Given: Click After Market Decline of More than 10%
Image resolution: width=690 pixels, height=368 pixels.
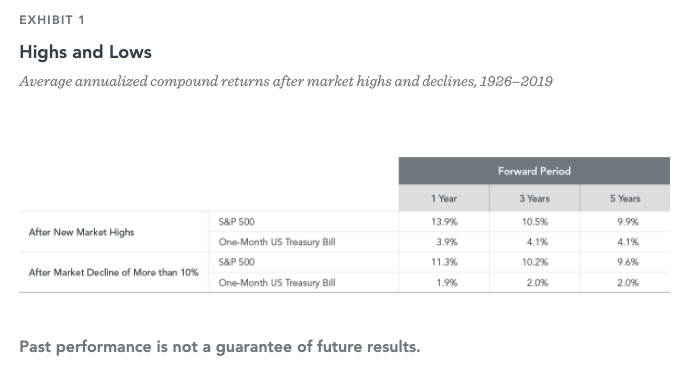Looking at the screenshot, I should pos(114,272).
